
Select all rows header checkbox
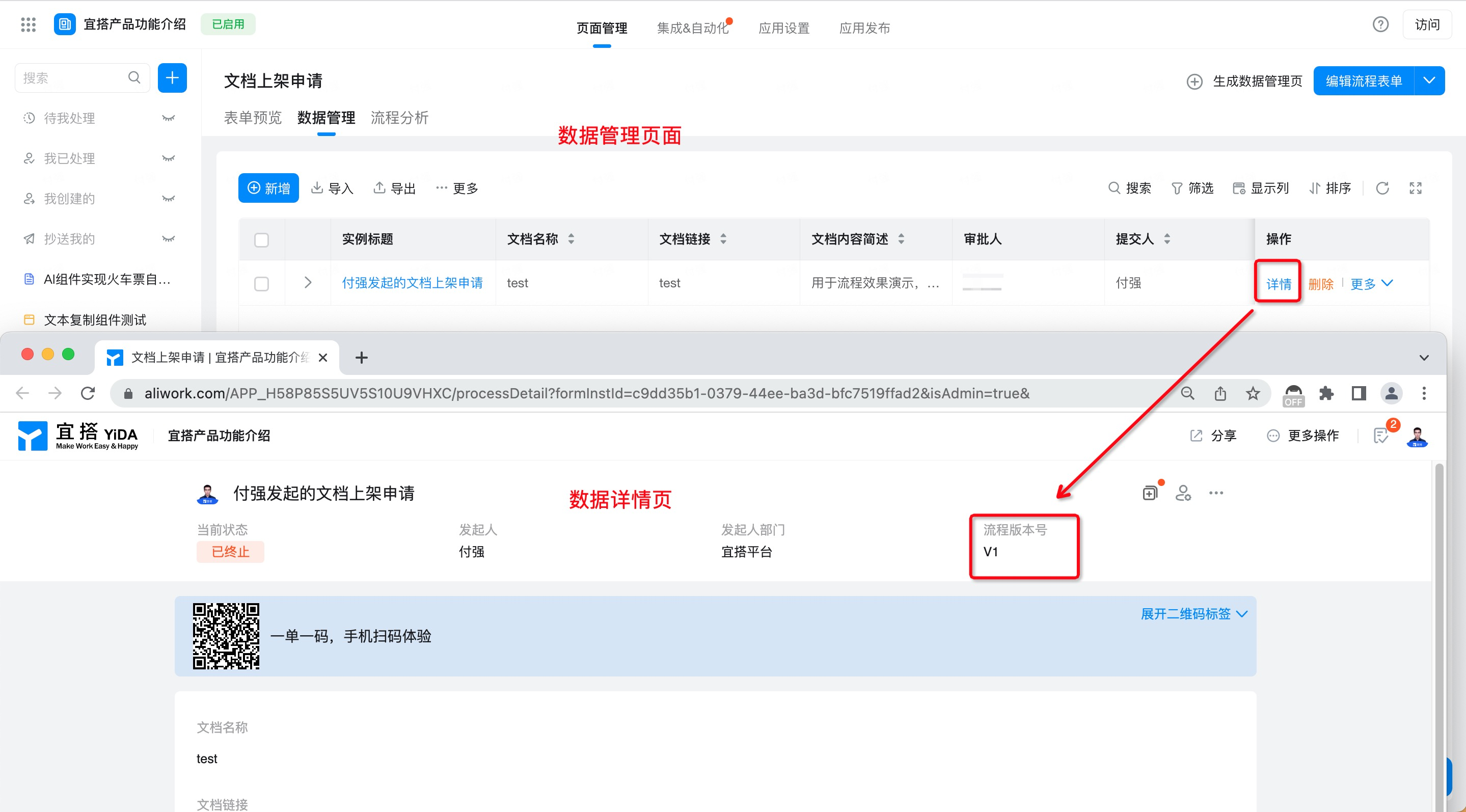click(x=261, y=239)
